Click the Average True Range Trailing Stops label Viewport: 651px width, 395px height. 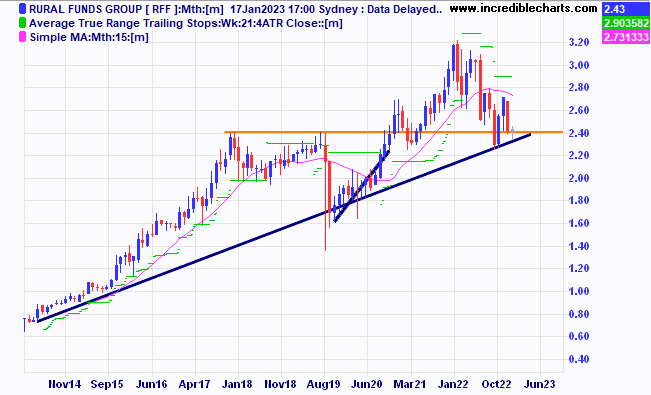point(186,23)
